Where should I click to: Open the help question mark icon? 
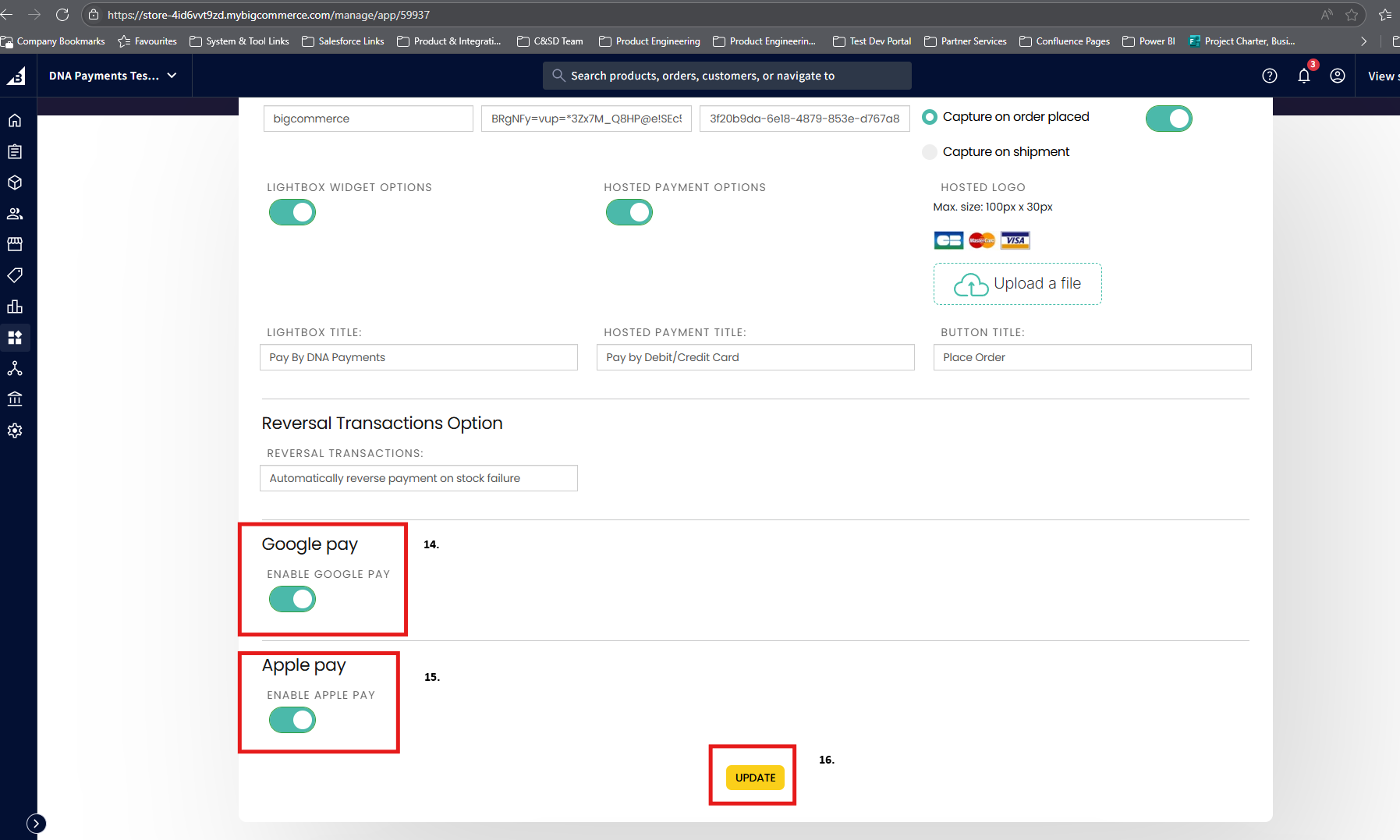[x=1269, y=76]
